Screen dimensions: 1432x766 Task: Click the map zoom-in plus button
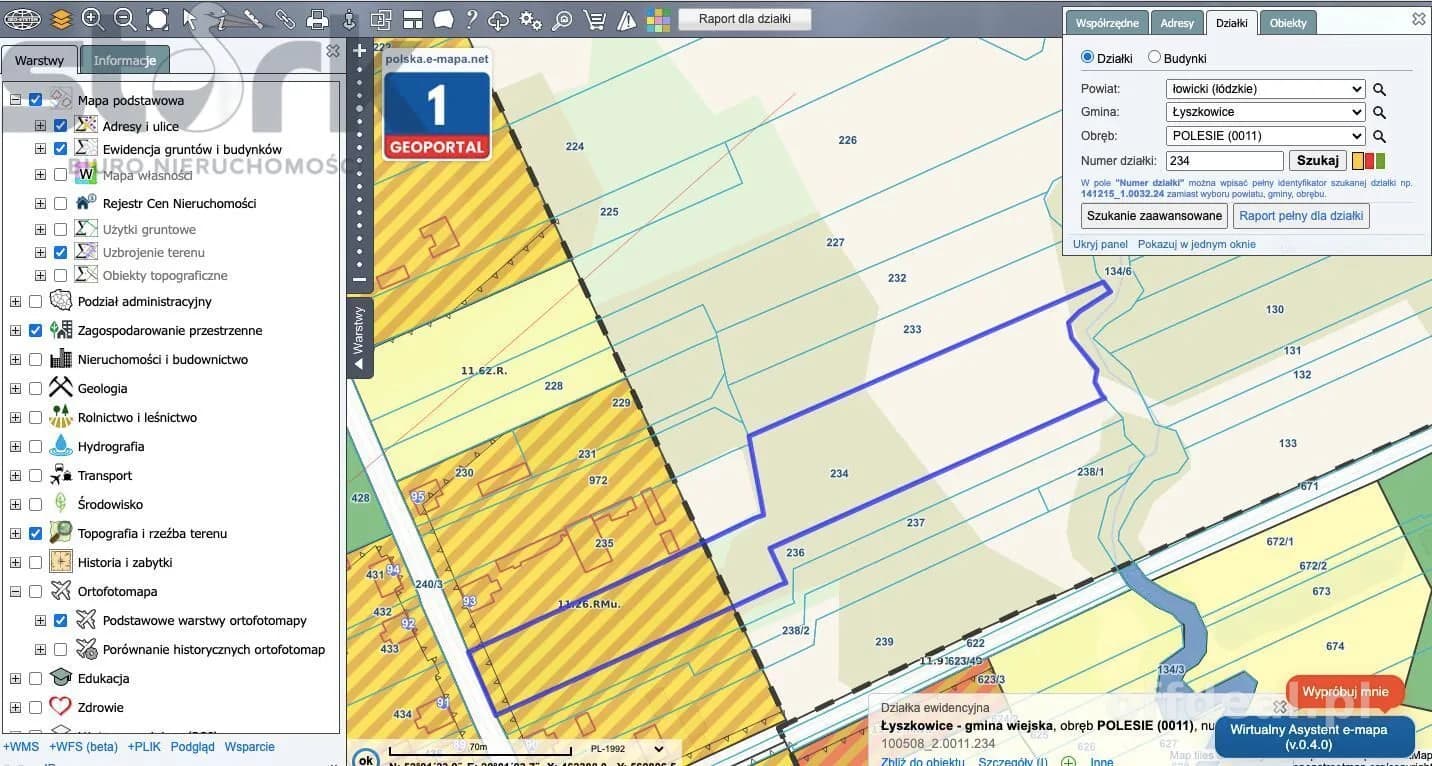click(360, 50)
